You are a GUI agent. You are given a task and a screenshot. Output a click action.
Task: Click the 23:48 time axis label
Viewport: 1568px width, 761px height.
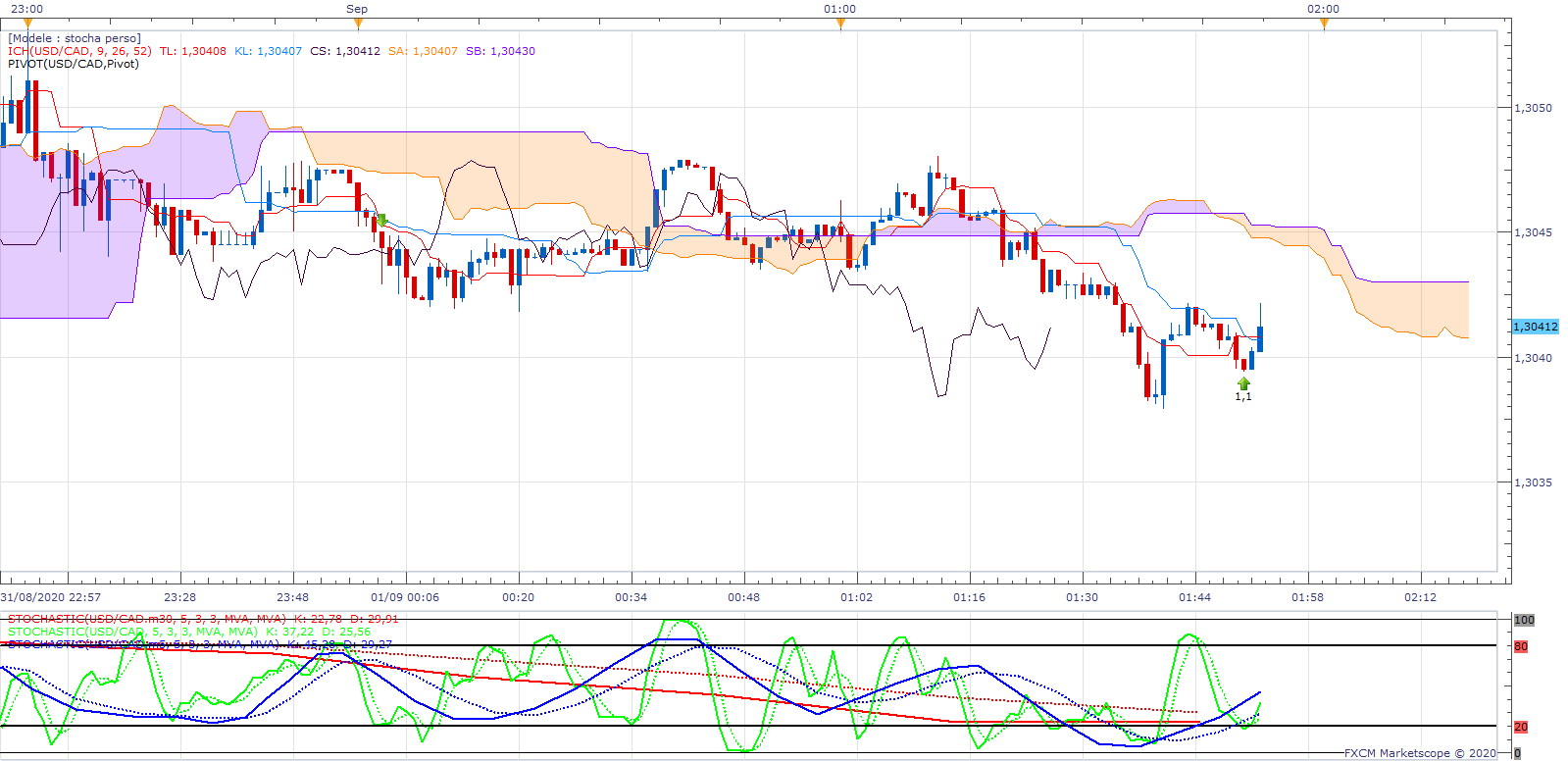click(292, 597)
